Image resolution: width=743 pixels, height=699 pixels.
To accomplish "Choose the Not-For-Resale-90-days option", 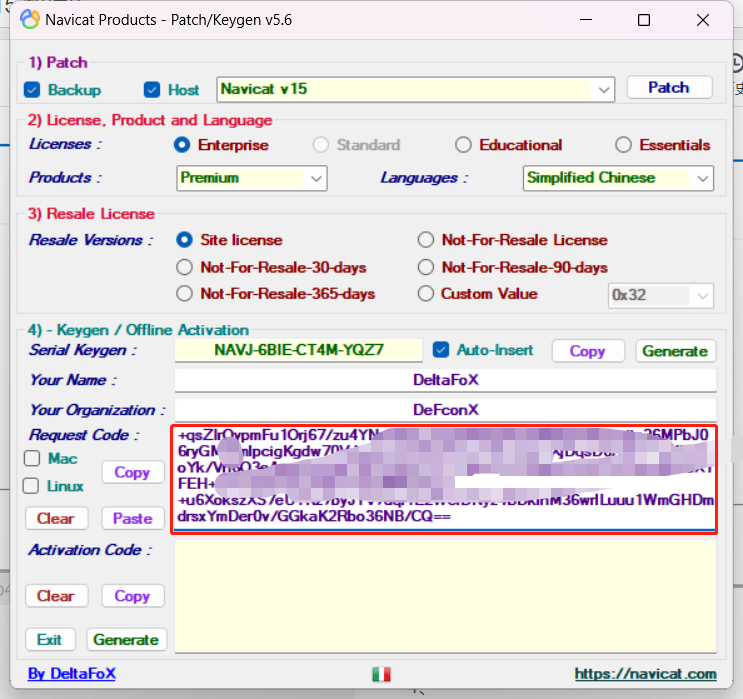I will pos(426,267).
